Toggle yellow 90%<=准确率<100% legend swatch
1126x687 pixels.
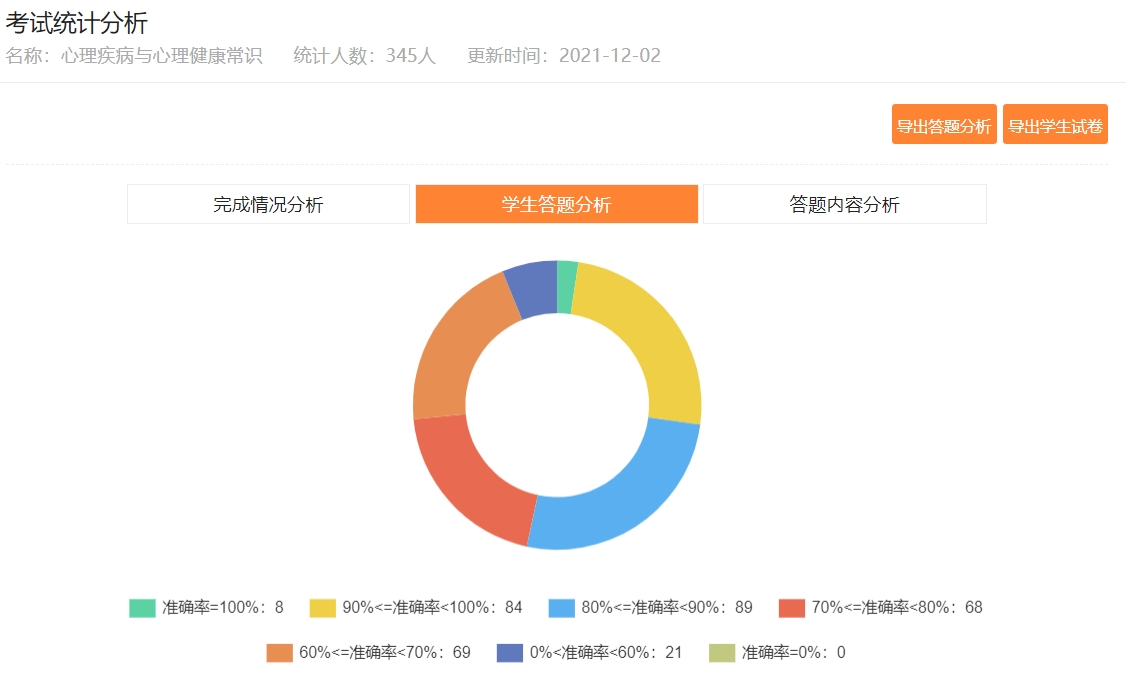coord(322,608)
